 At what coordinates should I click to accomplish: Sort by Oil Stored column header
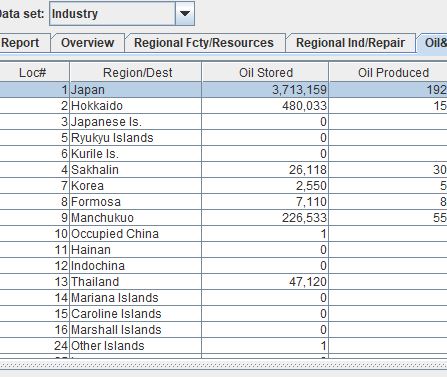[x=265, y=72]
